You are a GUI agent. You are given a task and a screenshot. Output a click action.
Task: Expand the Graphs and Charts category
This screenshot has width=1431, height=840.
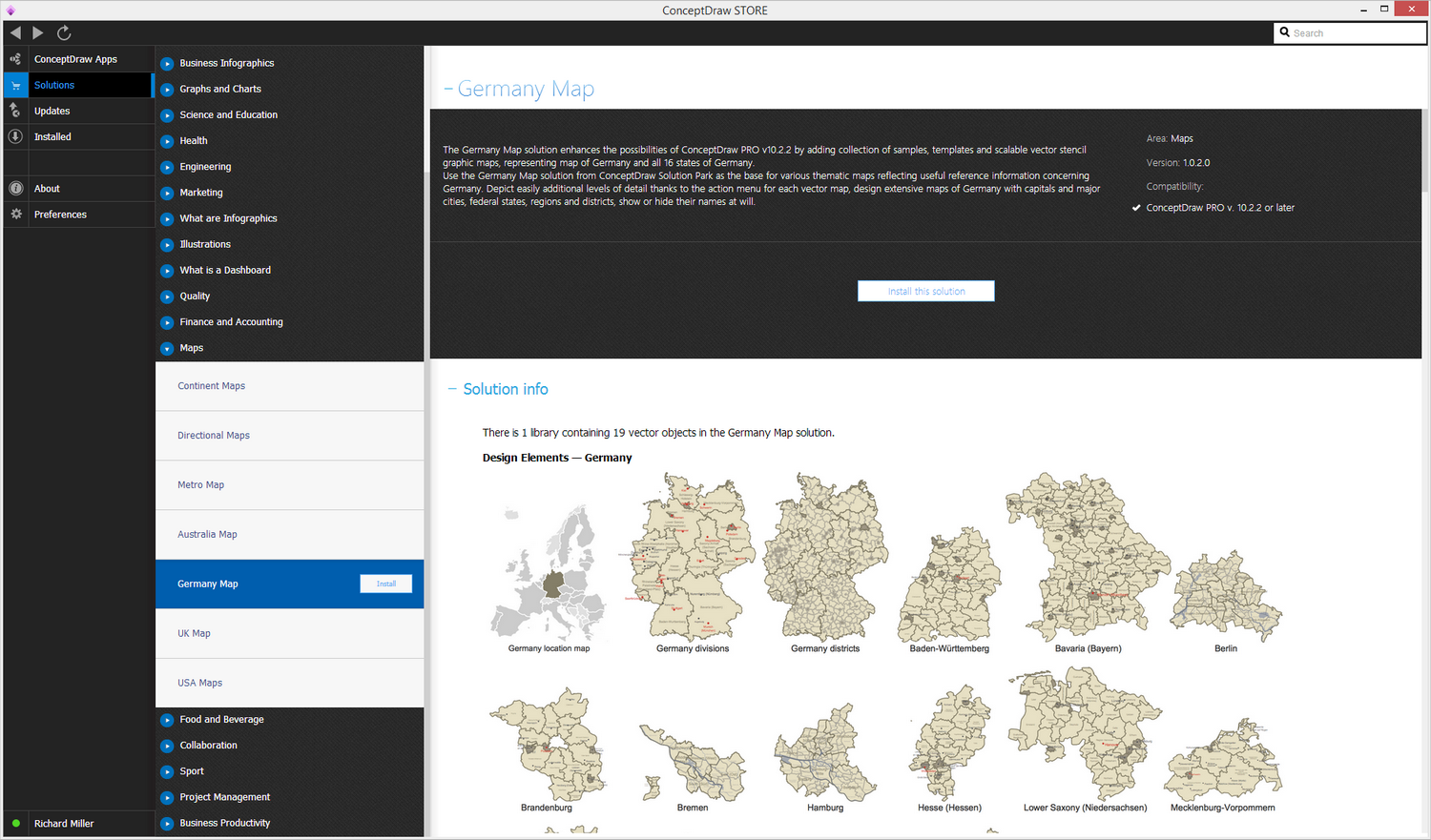point(167,90)
